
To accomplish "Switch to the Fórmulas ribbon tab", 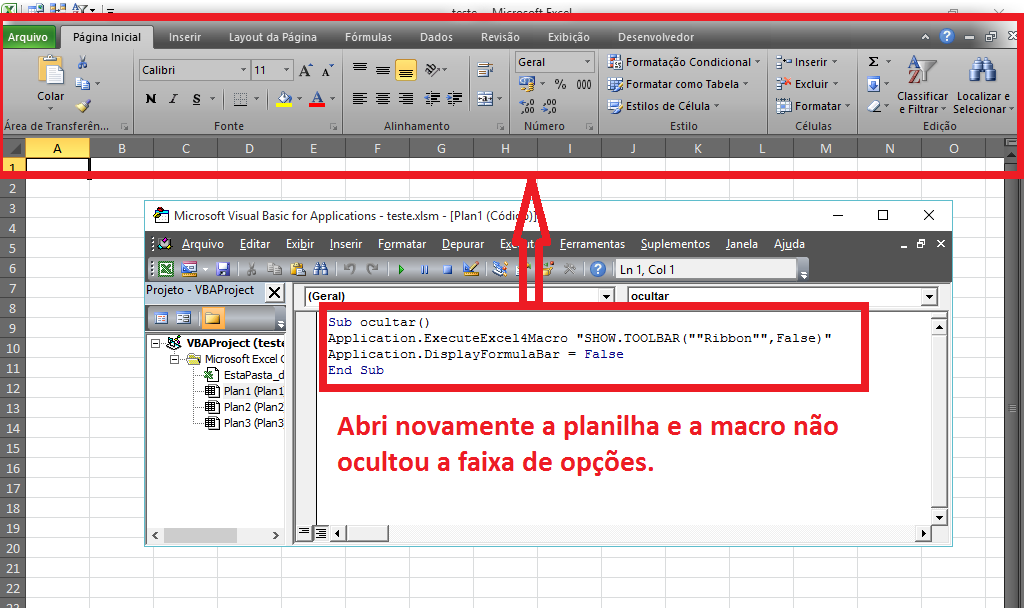I will click(x=368, y=37).
